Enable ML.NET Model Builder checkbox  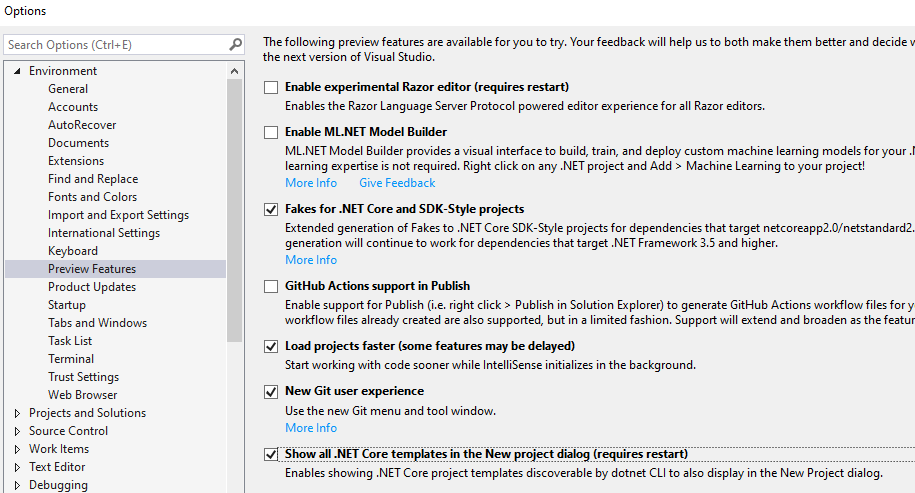271,132
